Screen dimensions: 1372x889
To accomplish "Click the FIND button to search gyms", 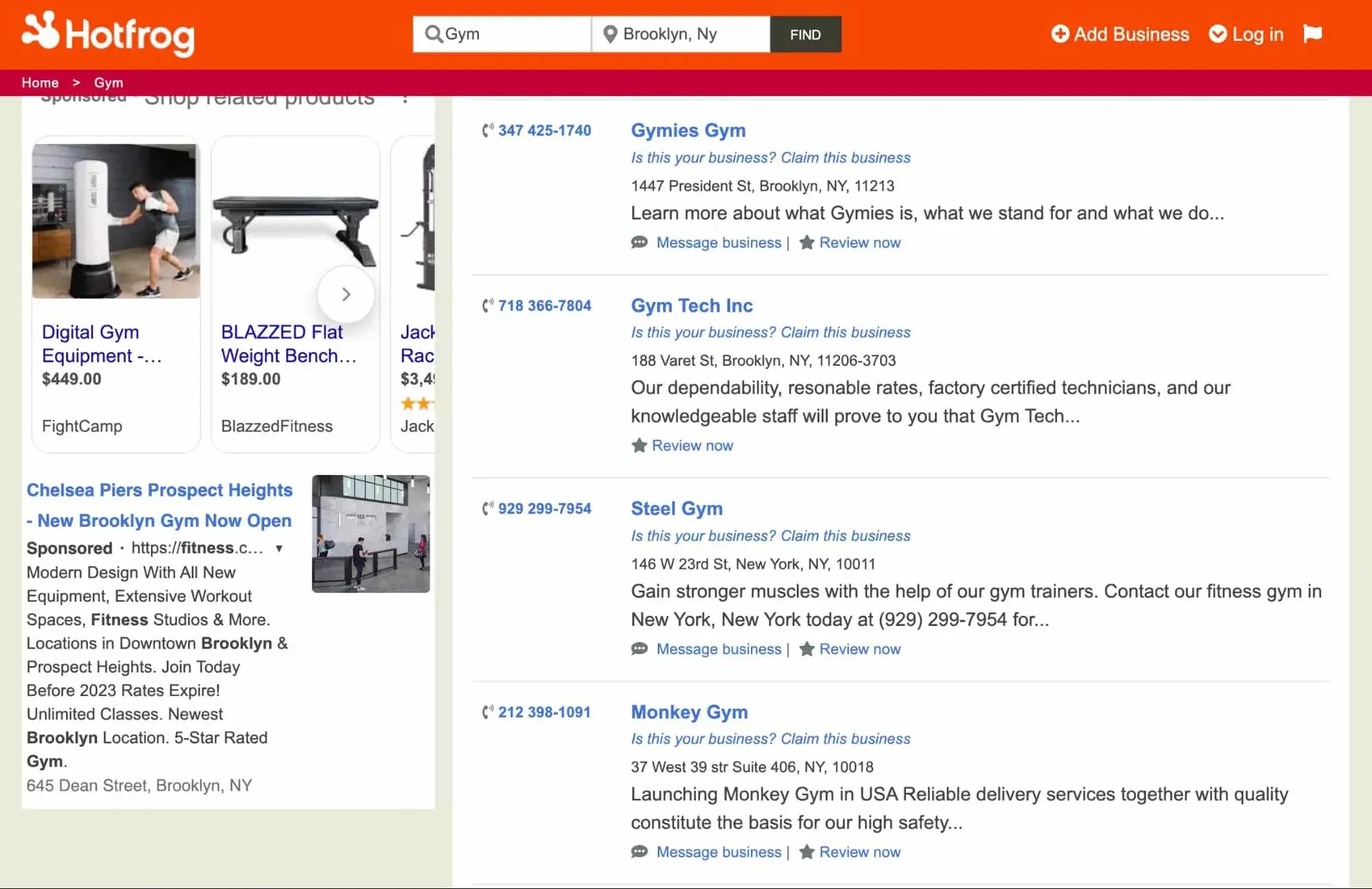I will 805,34.
